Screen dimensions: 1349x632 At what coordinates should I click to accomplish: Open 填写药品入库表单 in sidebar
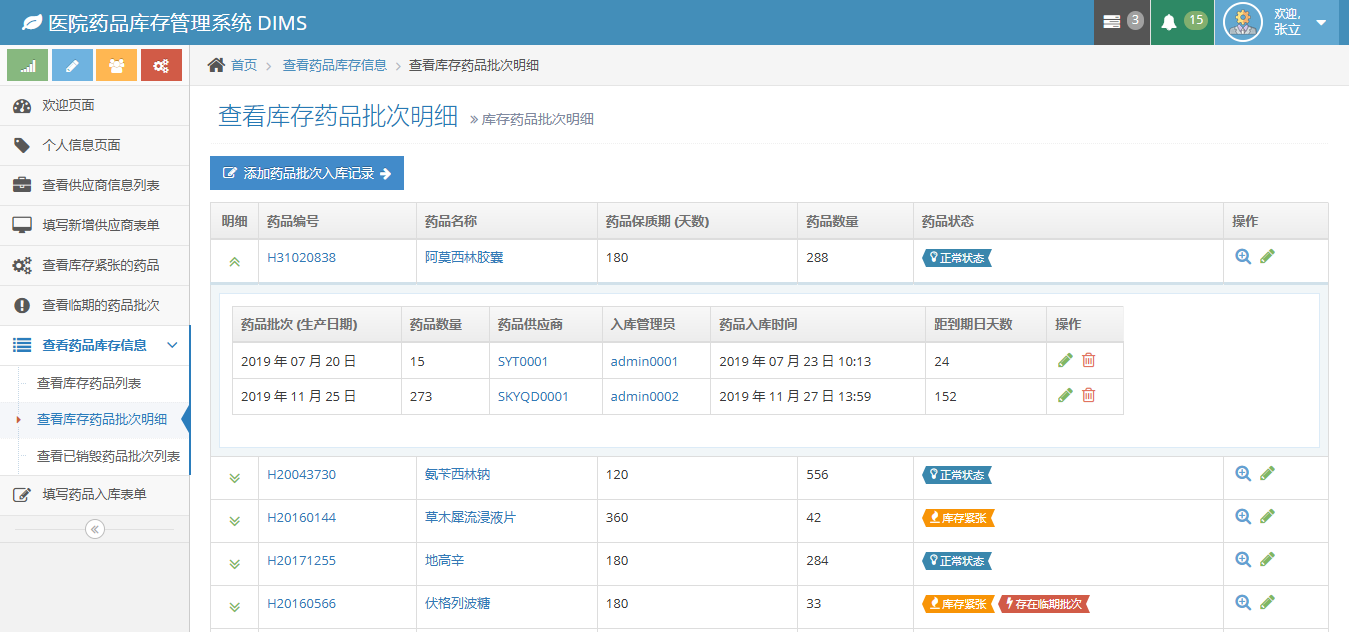click(x=94, y=494)
